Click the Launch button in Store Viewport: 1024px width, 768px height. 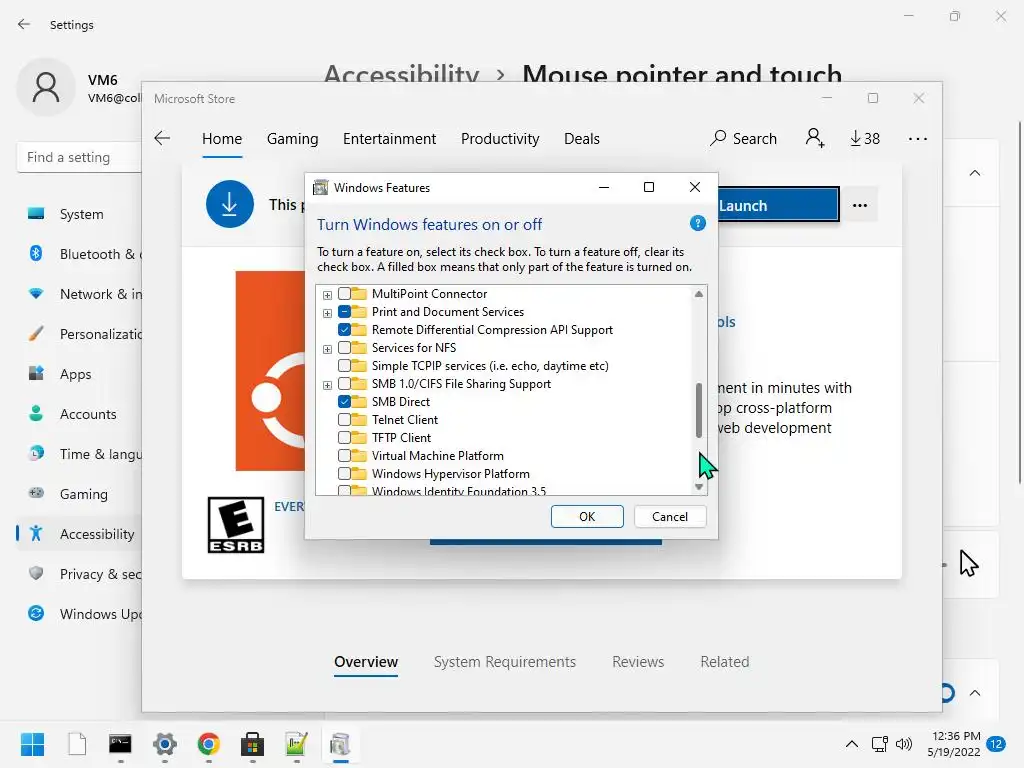click(778, 205)
